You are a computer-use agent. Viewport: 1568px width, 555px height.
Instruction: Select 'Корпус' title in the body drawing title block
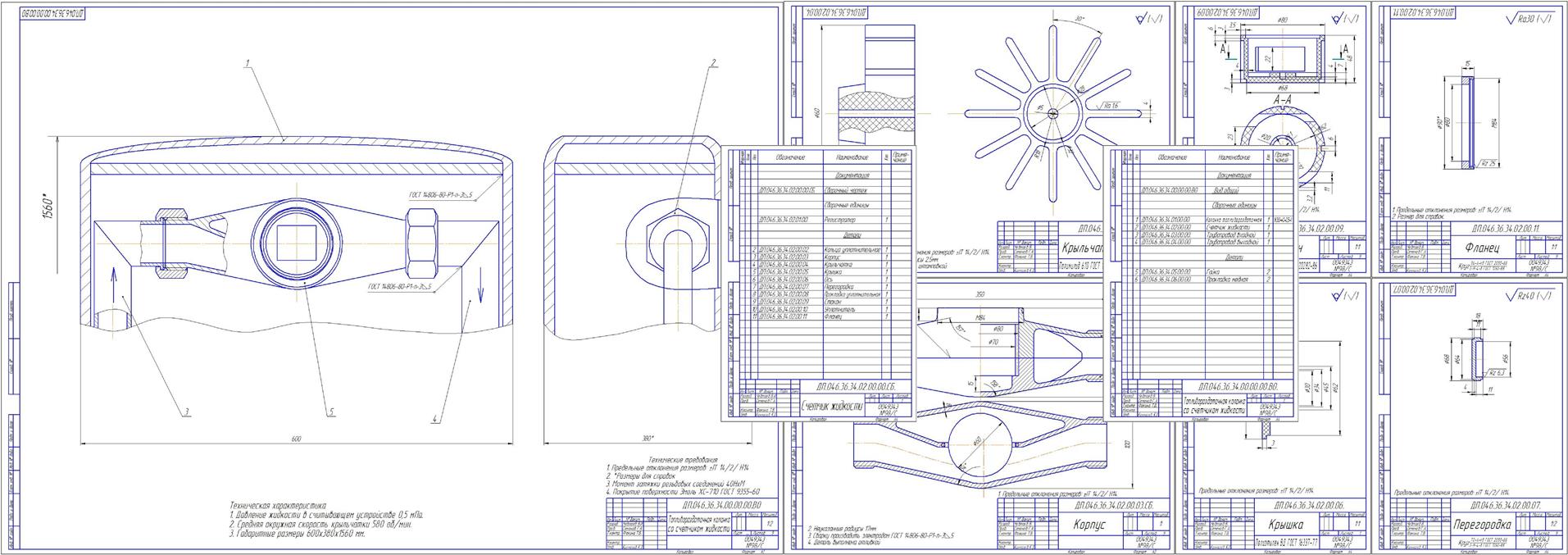click(1089, 525)
